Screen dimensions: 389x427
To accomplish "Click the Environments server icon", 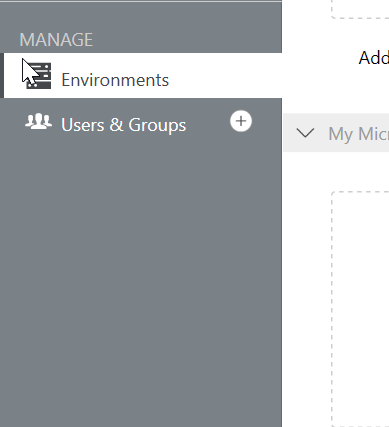I will coord(39,76).
